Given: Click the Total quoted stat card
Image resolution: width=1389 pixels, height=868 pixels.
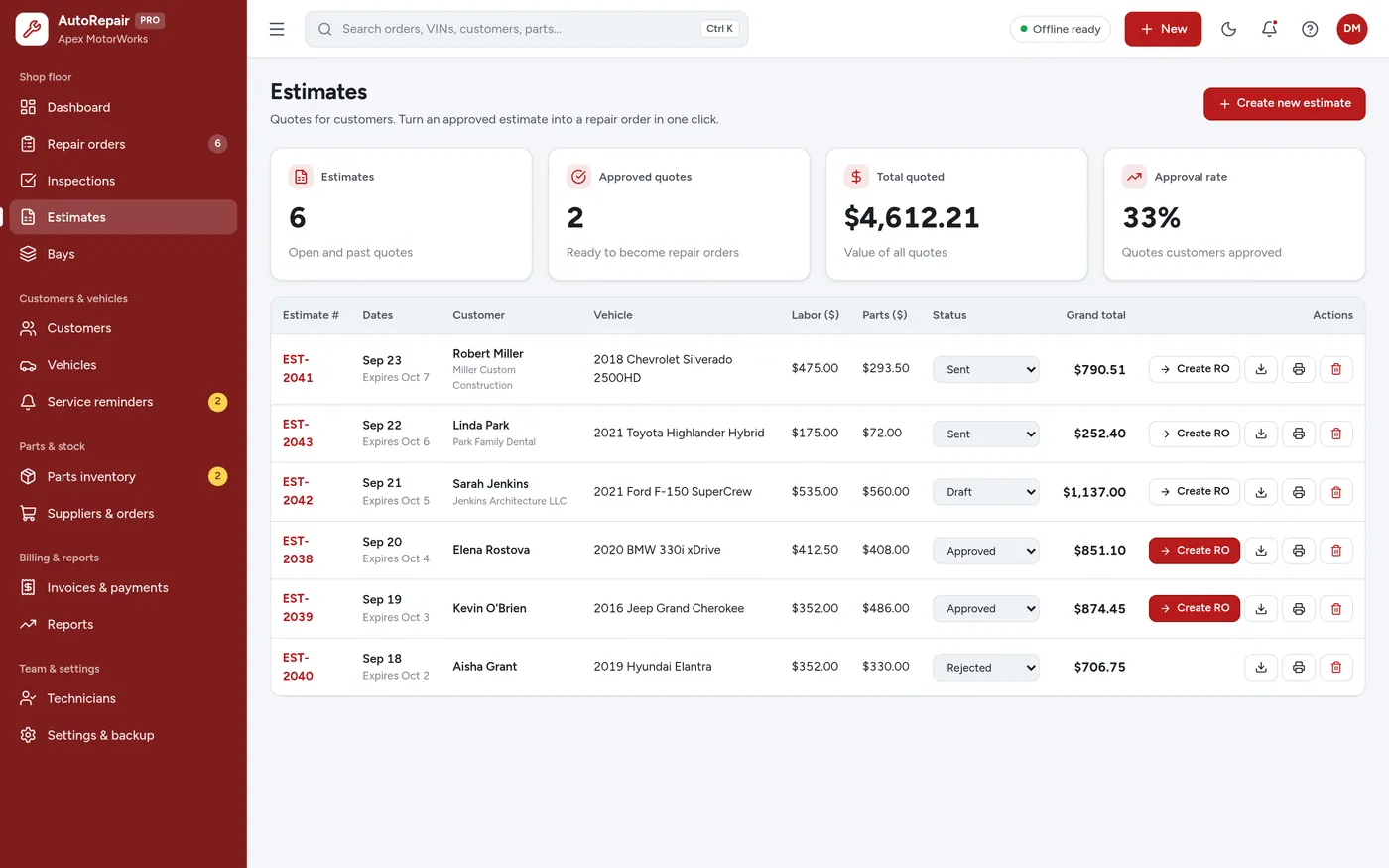Looking at the screenshot, I should (956, 214).
